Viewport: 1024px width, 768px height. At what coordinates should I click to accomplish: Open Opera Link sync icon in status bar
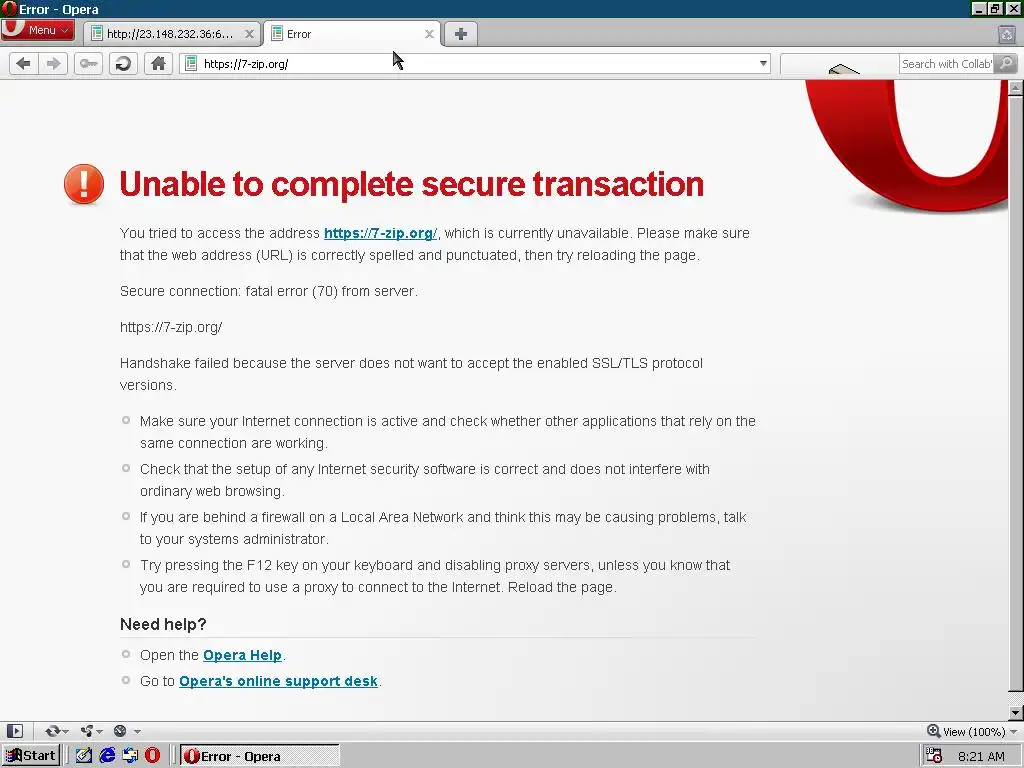click(x=56, y=731)
